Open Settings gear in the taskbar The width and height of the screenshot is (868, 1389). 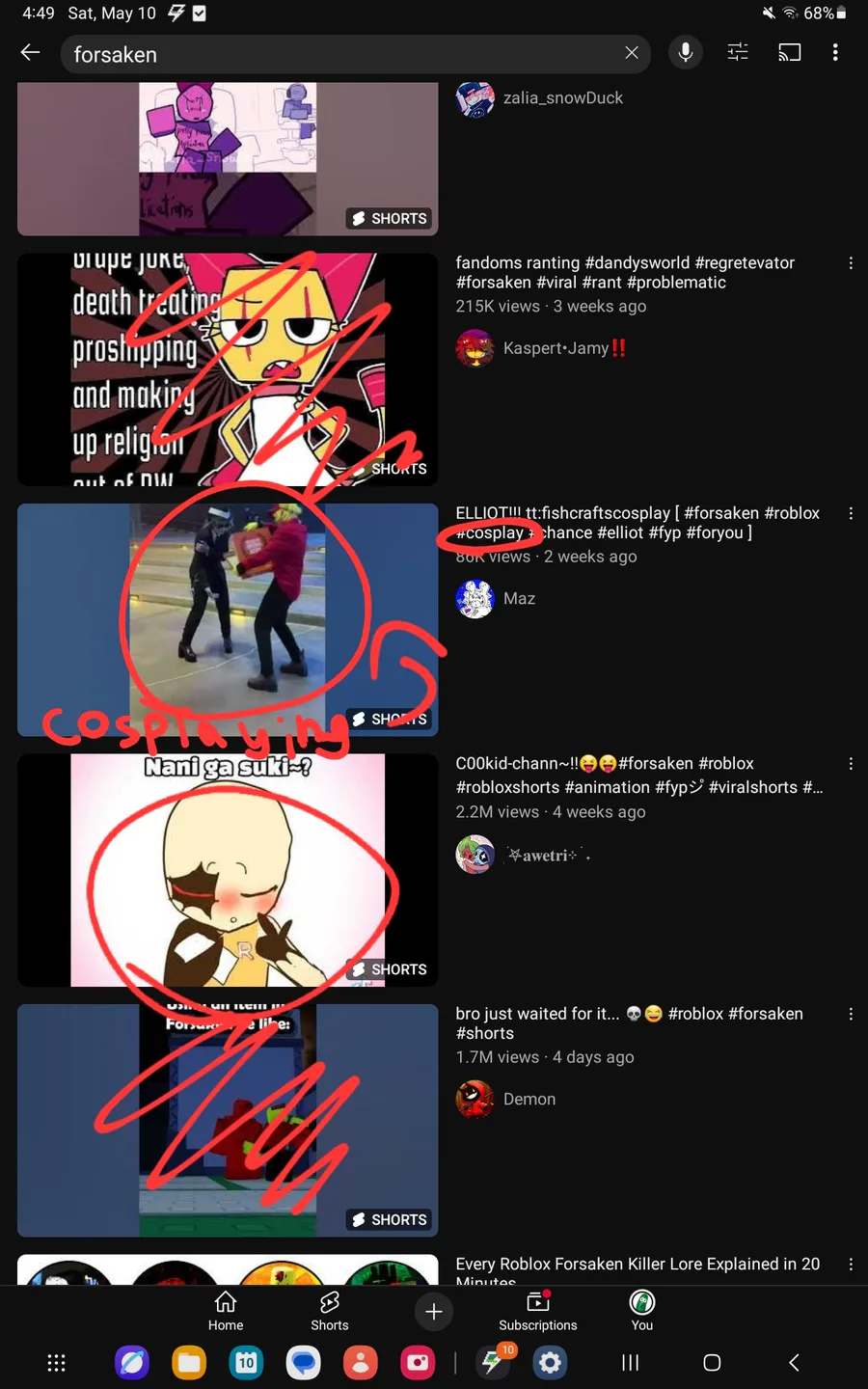click(x=550, y=1363)
